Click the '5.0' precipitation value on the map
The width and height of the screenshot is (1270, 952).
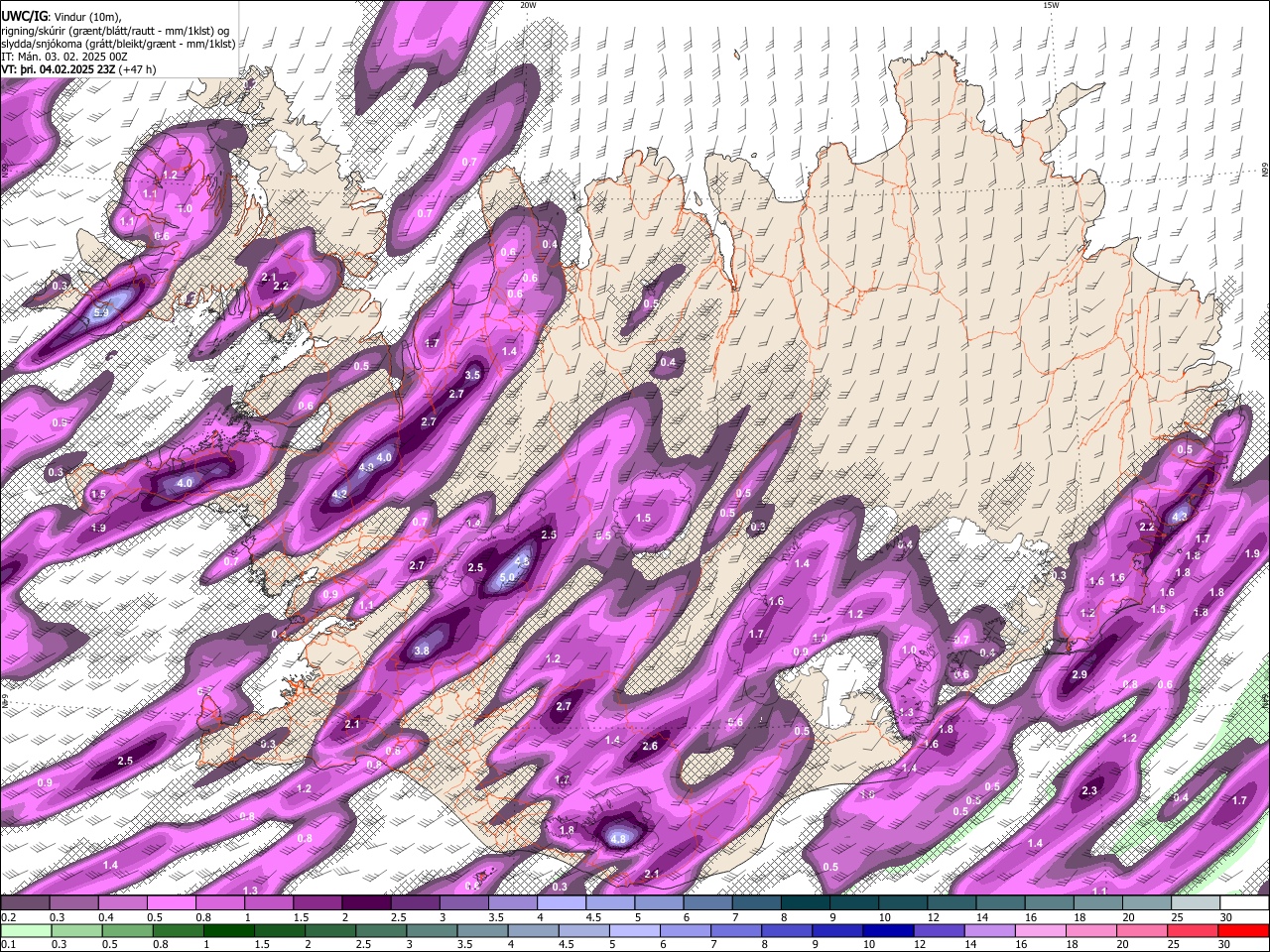point(507,577)
